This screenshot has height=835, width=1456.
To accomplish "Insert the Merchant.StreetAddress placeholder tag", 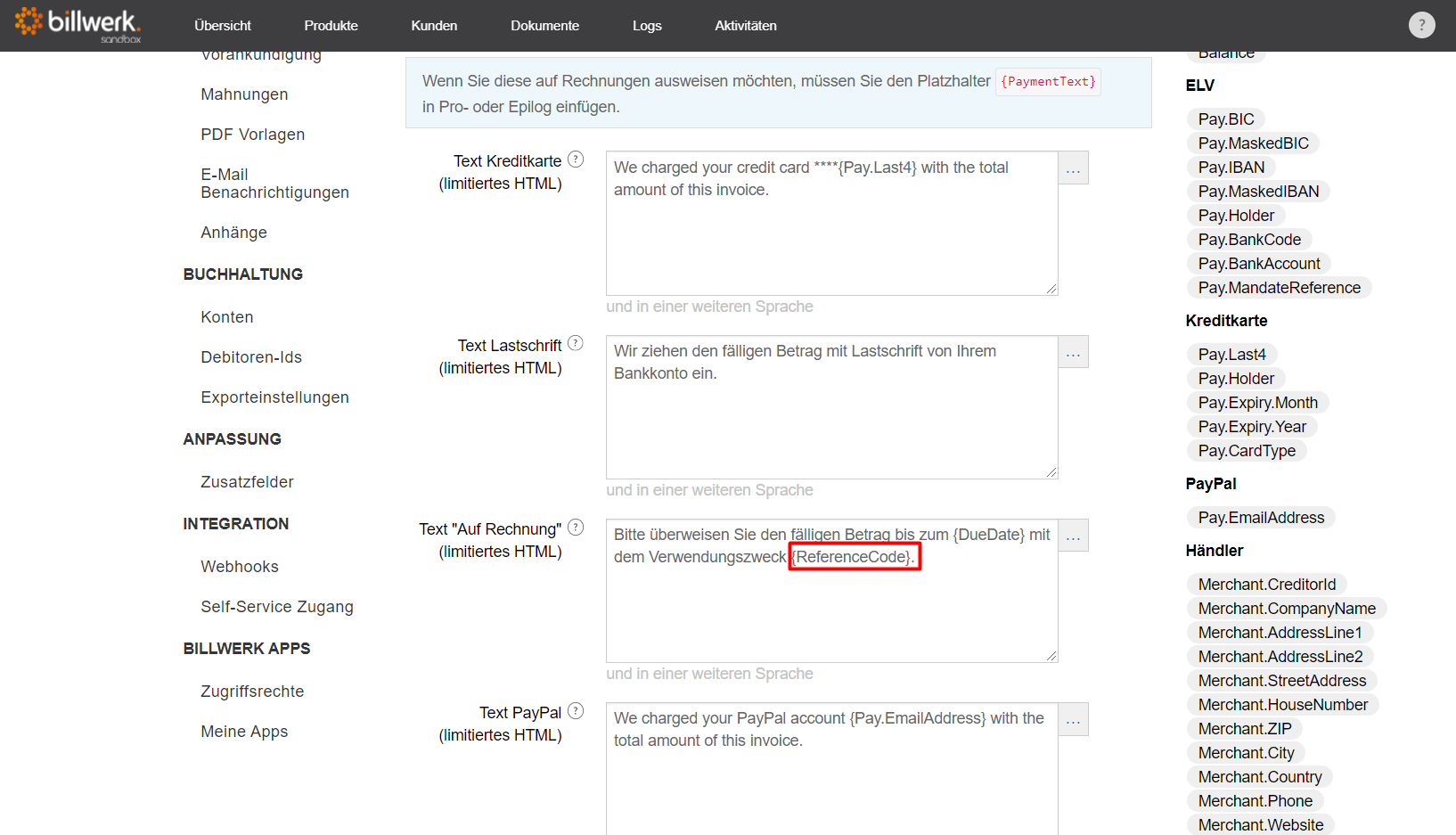I will 1282,681.
